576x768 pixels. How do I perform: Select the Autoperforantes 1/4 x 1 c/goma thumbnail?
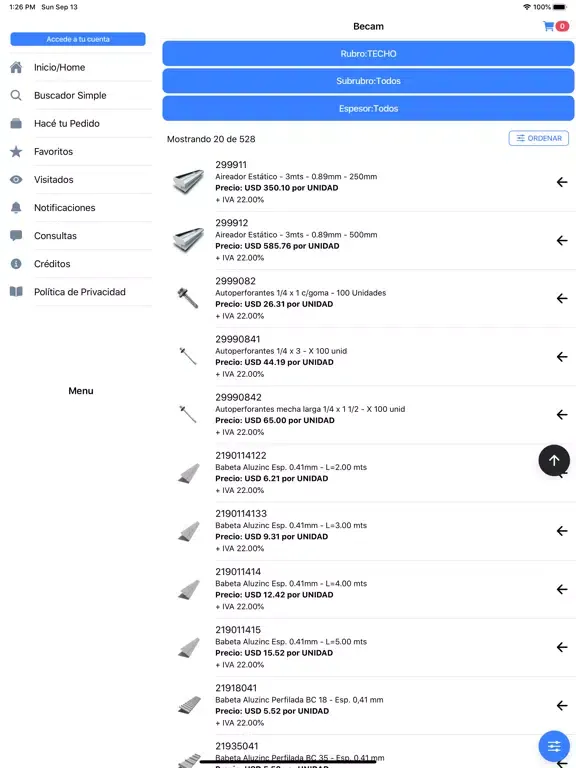click(188, 298)
